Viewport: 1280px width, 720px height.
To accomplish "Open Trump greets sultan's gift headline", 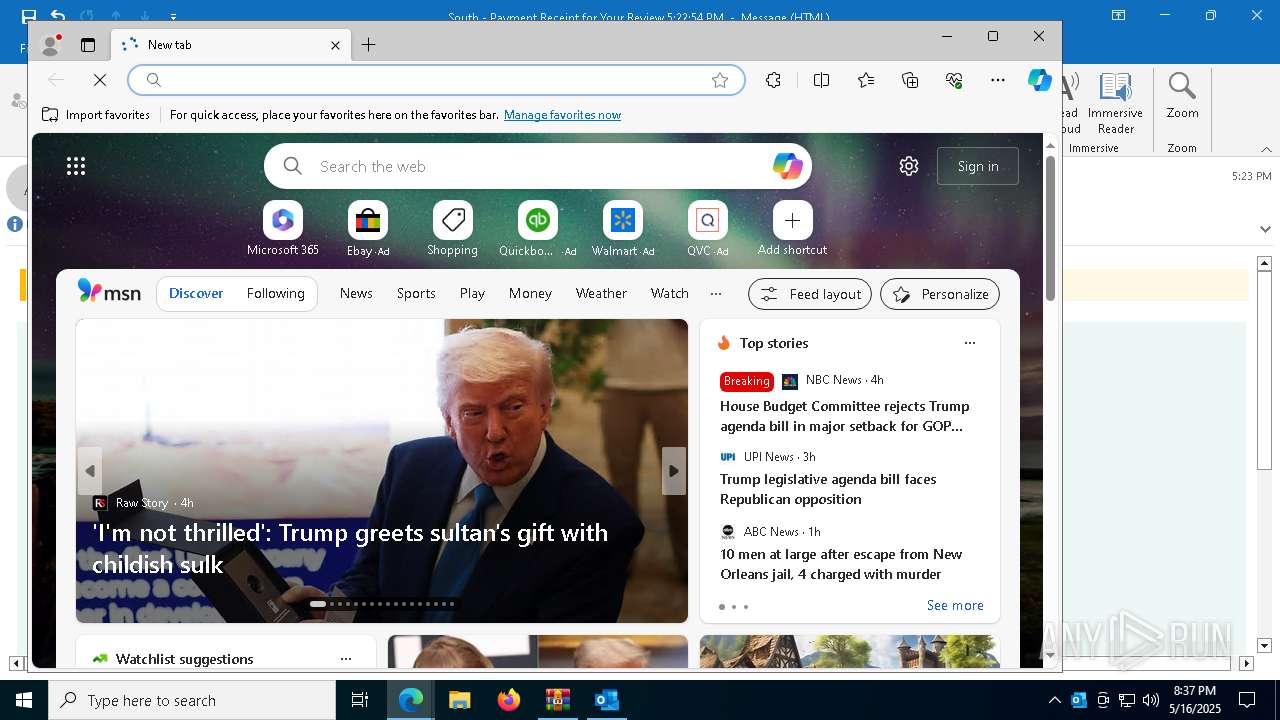I will (350, 548).
